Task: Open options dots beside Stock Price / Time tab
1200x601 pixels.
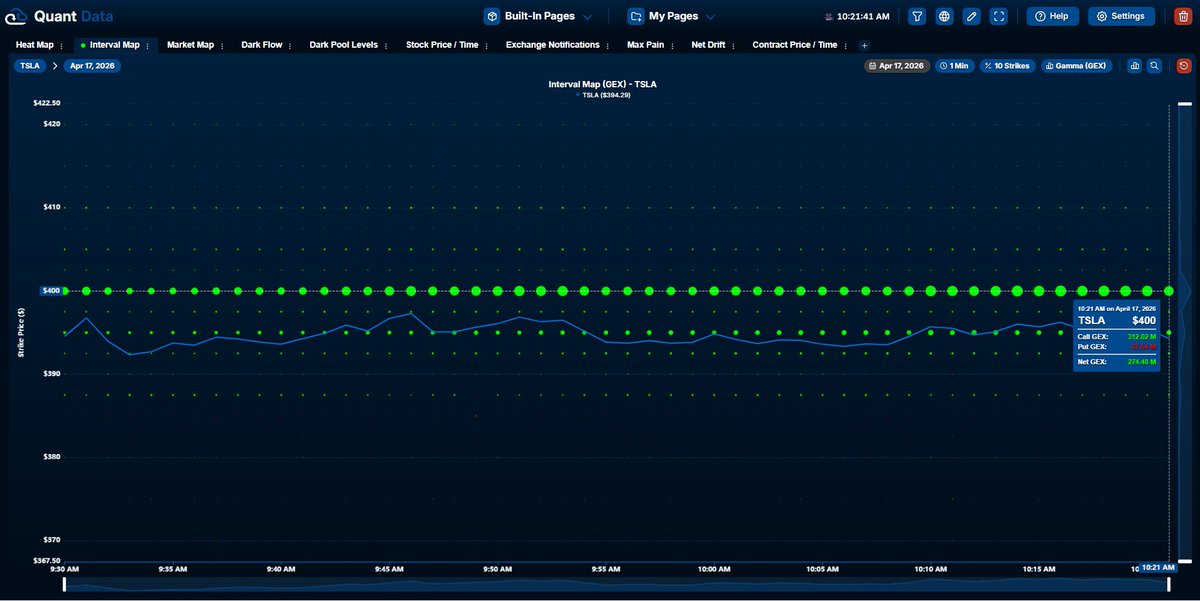Action: 489,45
